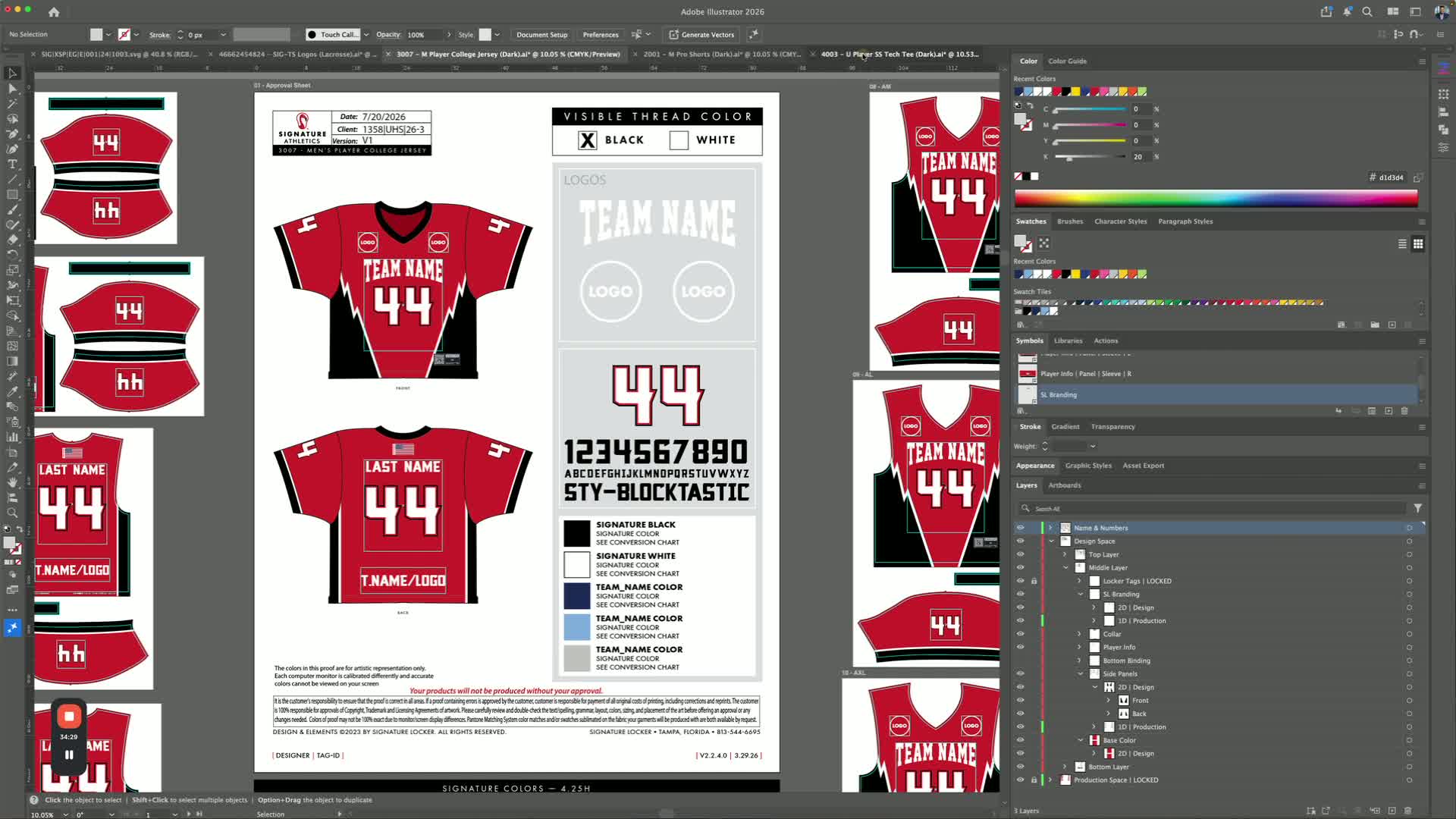Collapse the Middle Layer group
This screenshot has width=1456, height=819.
[x=1065, y=568]
